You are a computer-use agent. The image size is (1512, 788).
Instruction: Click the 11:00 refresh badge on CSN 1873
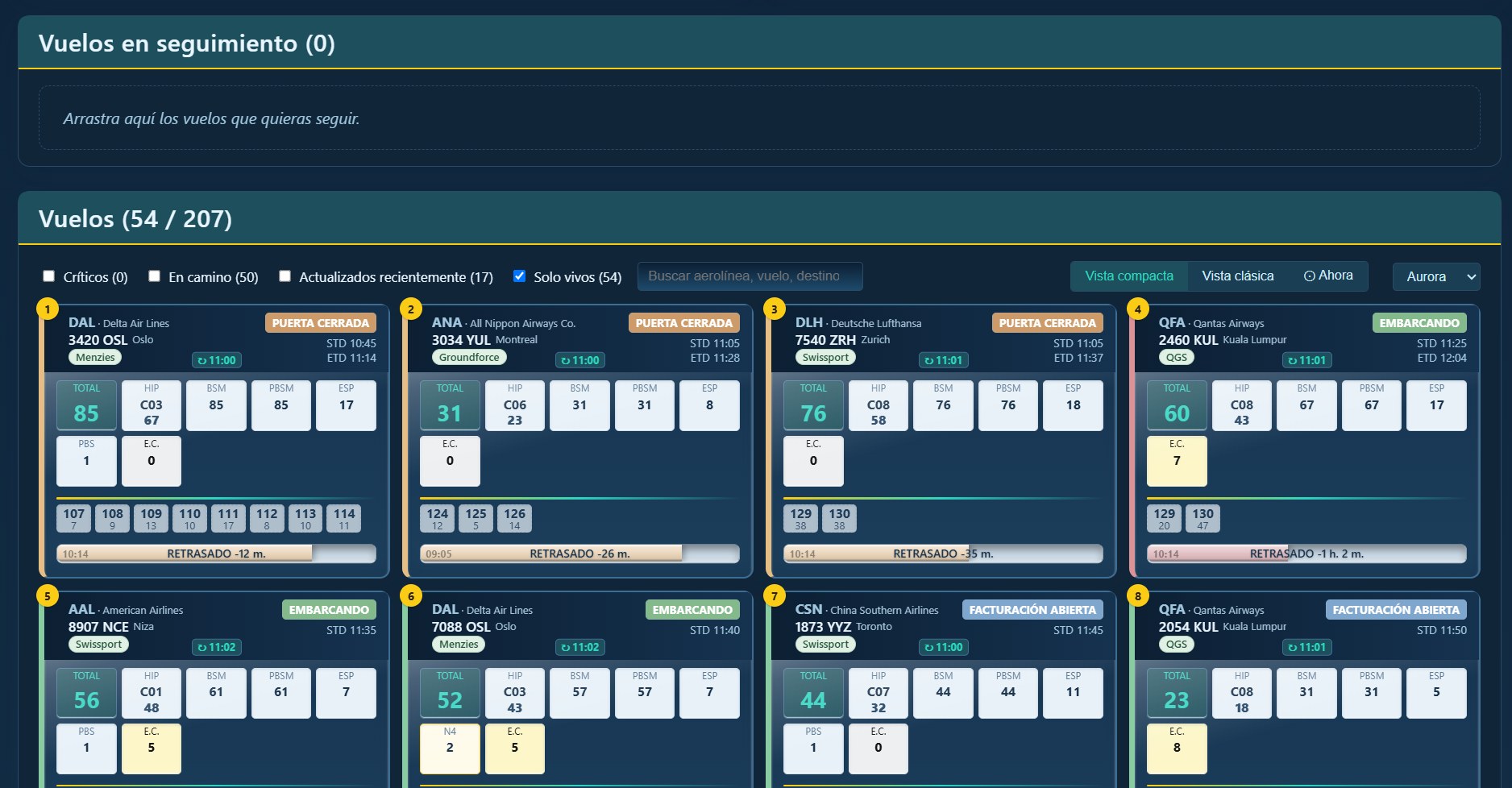(x=944, y=647)
